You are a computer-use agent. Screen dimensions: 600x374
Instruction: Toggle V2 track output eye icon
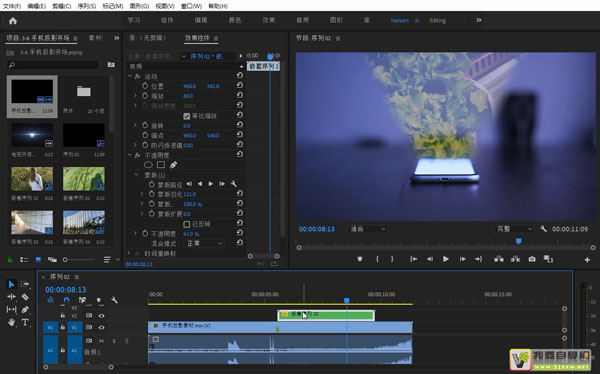(101, 316)
